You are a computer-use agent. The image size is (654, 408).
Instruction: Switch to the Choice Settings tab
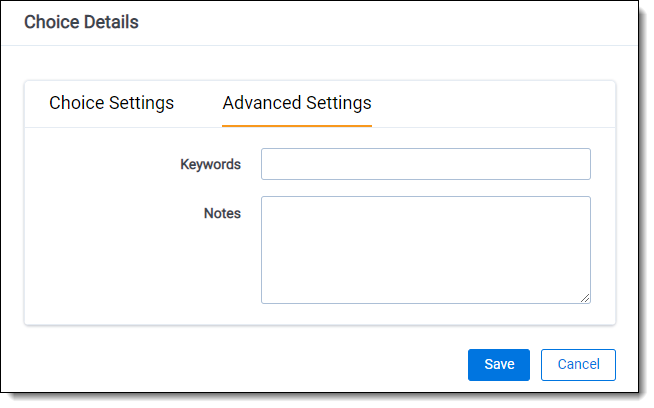coord(111,103)
